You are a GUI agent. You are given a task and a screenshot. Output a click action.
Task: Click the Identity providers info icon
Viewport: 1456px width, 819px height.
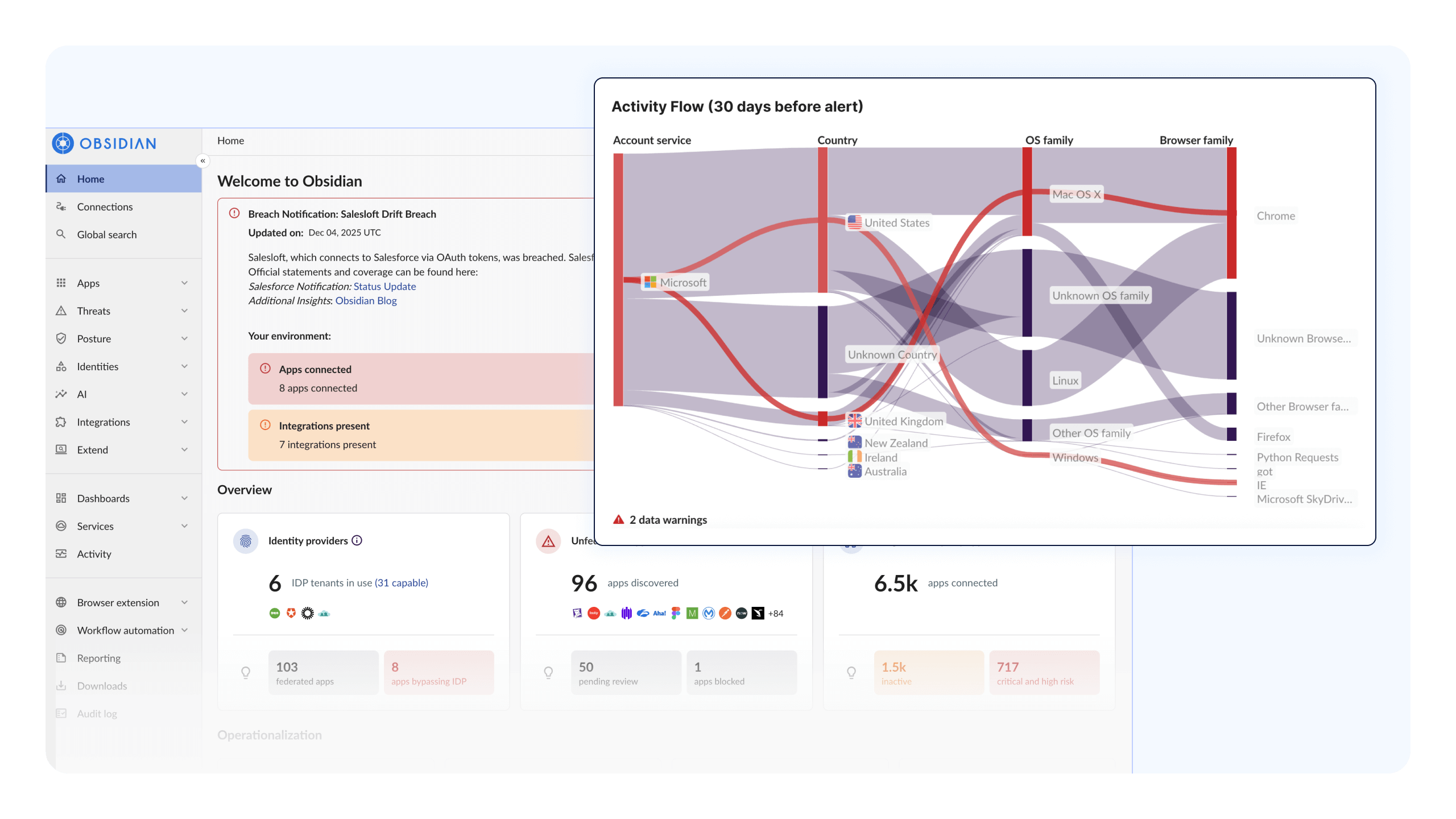click(357, 540)
